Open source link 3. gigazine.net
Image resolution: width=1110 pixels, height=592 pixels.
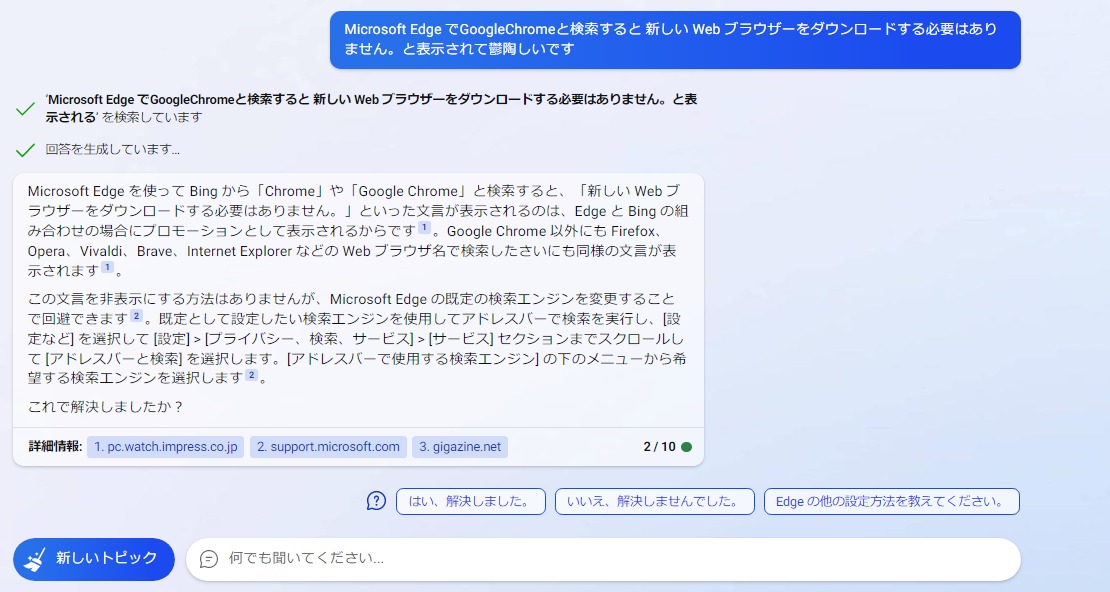(x=460, y=447)
